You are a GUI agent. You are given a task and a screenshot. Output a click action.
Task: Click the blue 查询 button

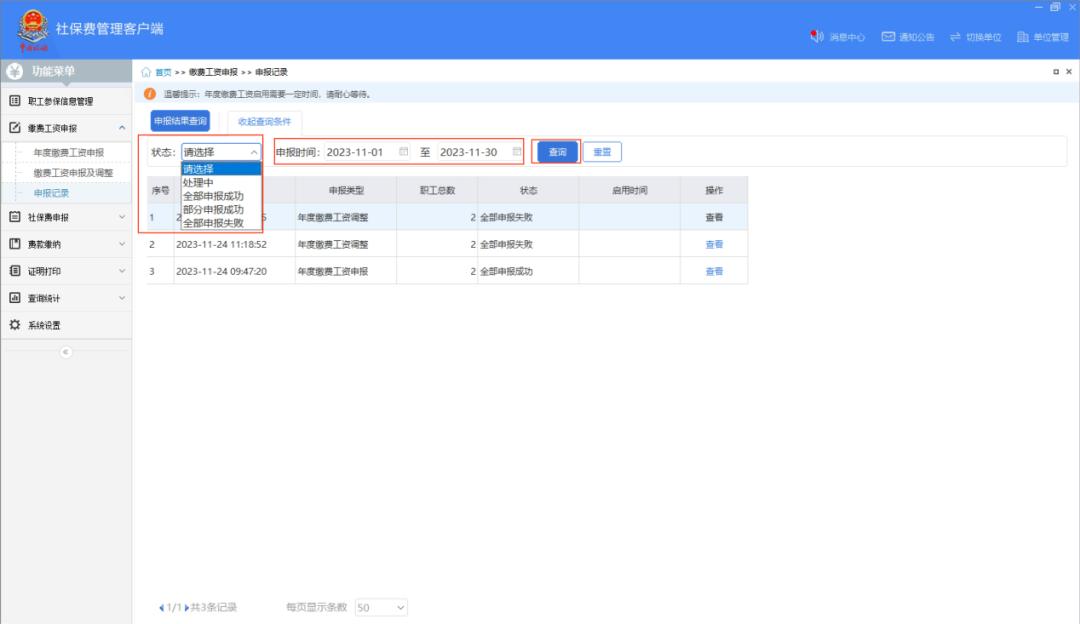(x=557, y=152)
